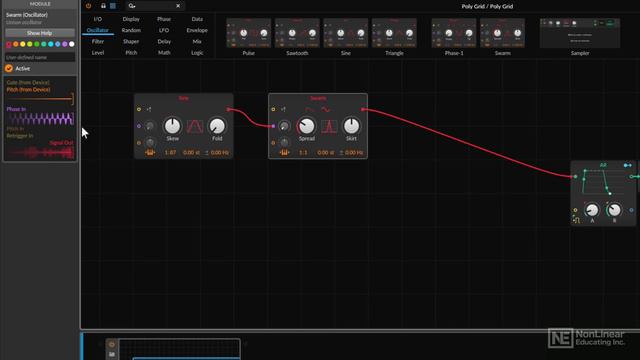Open the Random module category
Viewport: 640px width, 360px height.
pos(131,30)
